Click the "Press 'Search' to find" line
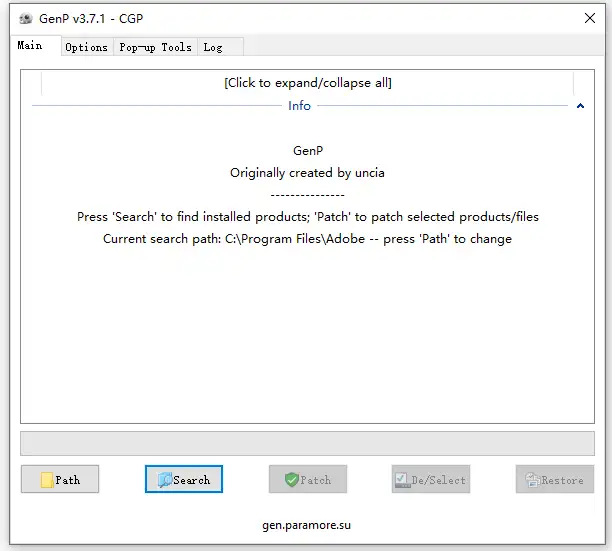The image size is (612, 551). point(308,217)
